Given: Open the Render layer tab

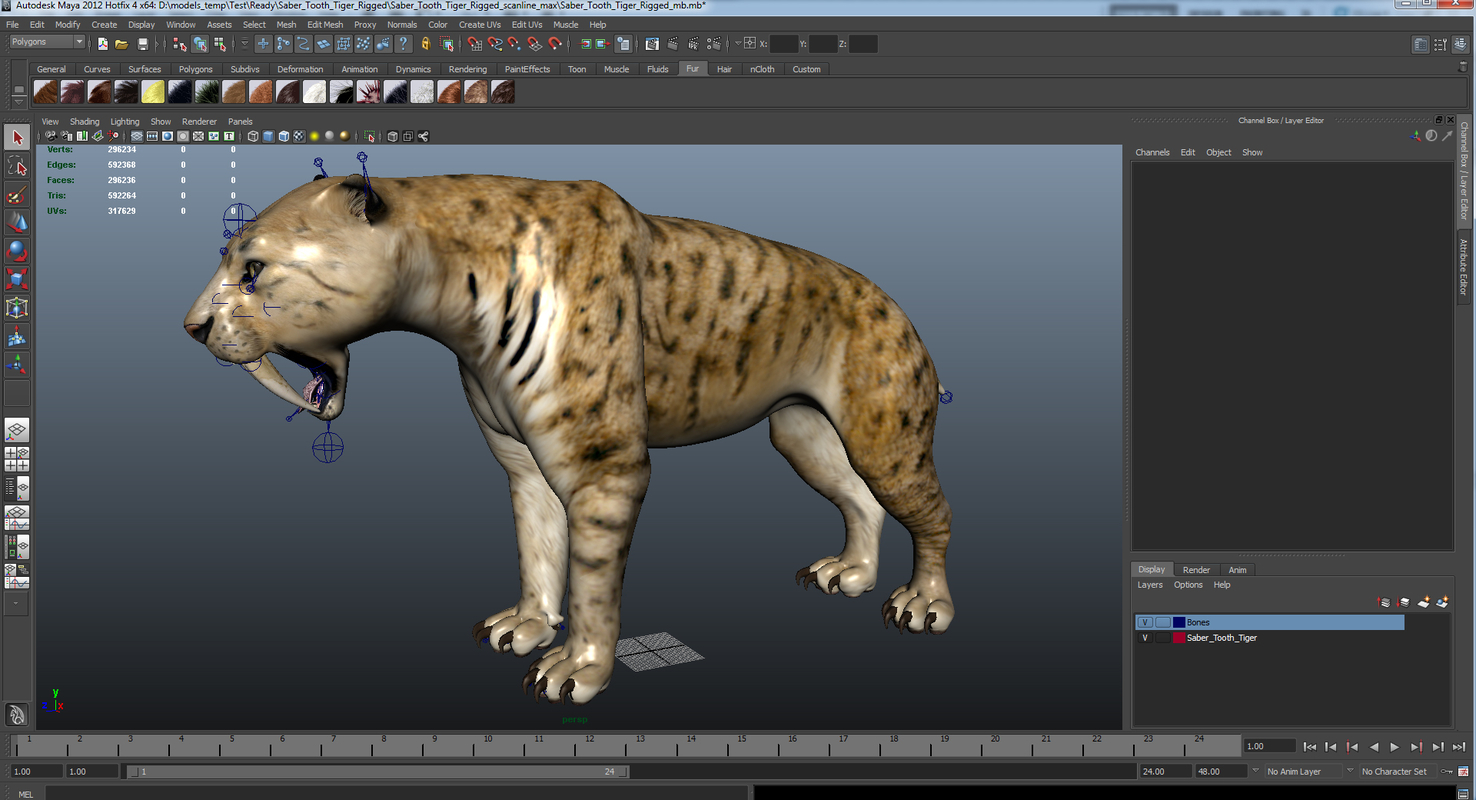Looking at the screenshot, I should pos(1196,570).
